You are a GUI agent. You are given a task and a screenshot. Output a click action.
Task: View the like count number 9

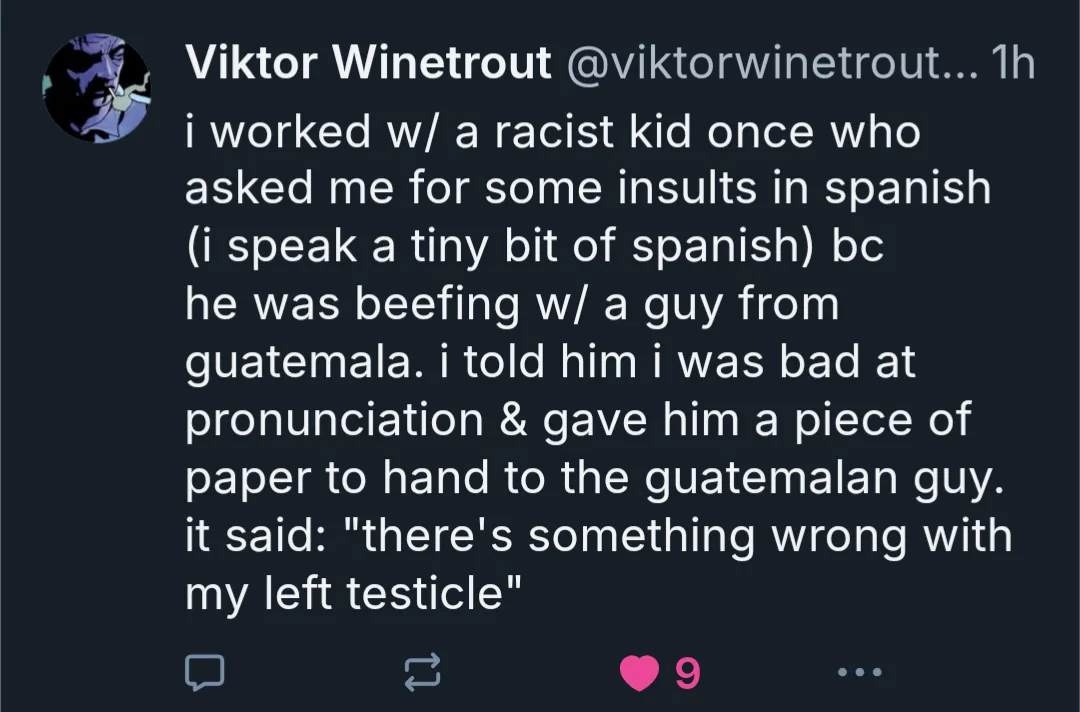(x=687, y=673)
